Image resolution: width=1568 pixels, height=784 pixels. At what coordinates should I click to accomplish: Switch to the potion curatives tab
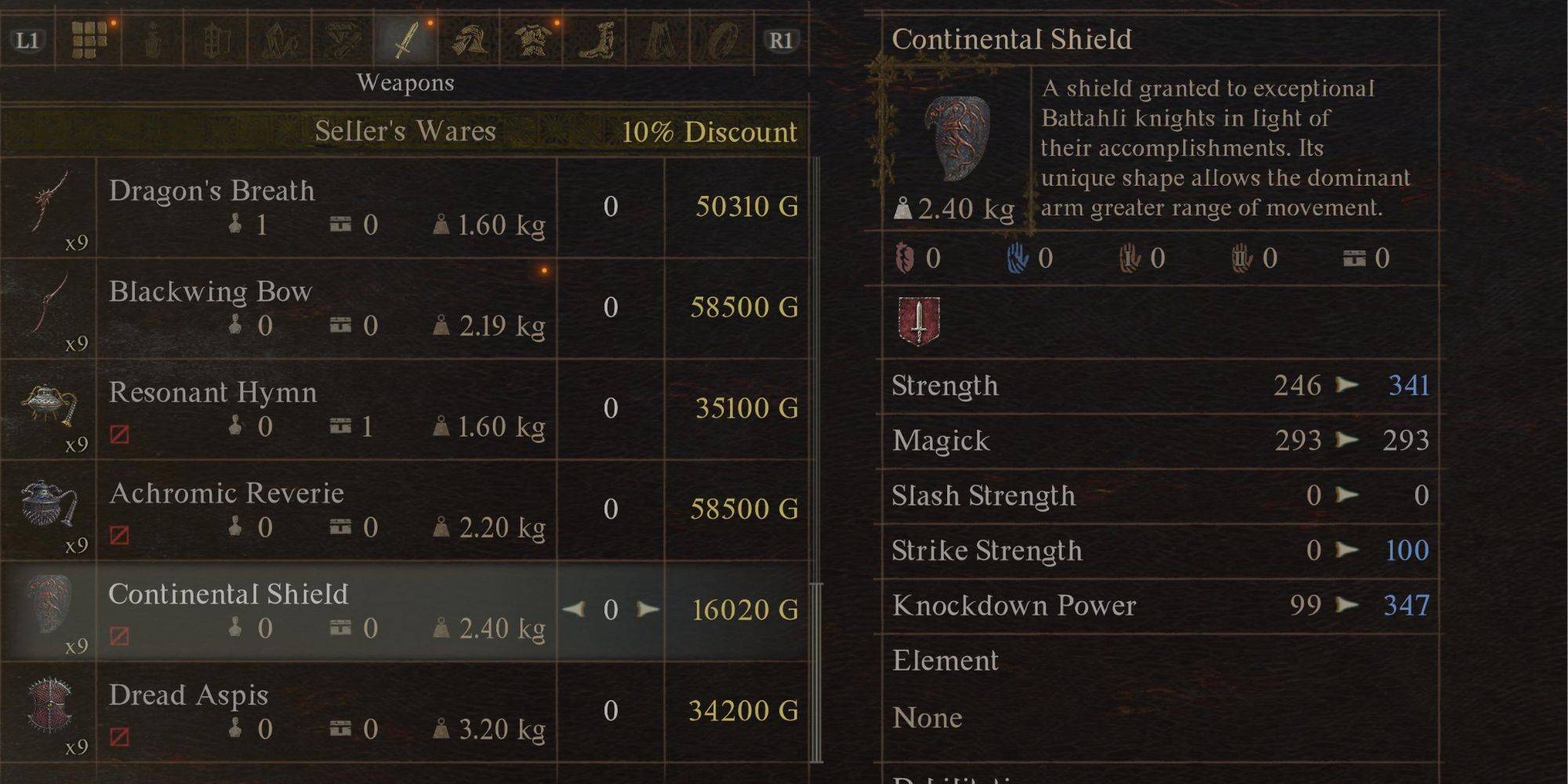click(x=152, y=39)
